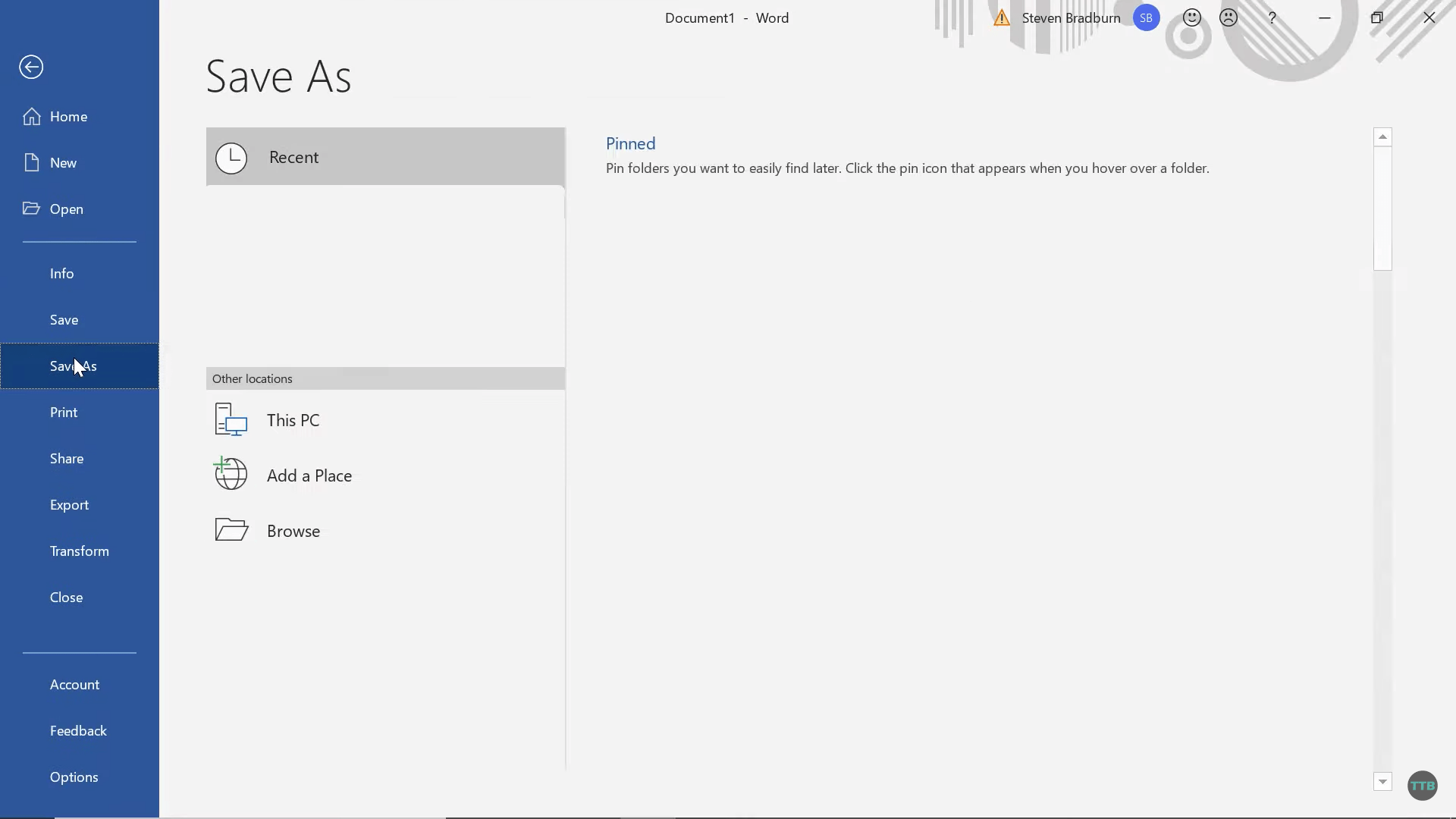Close the Word window

1429,18
